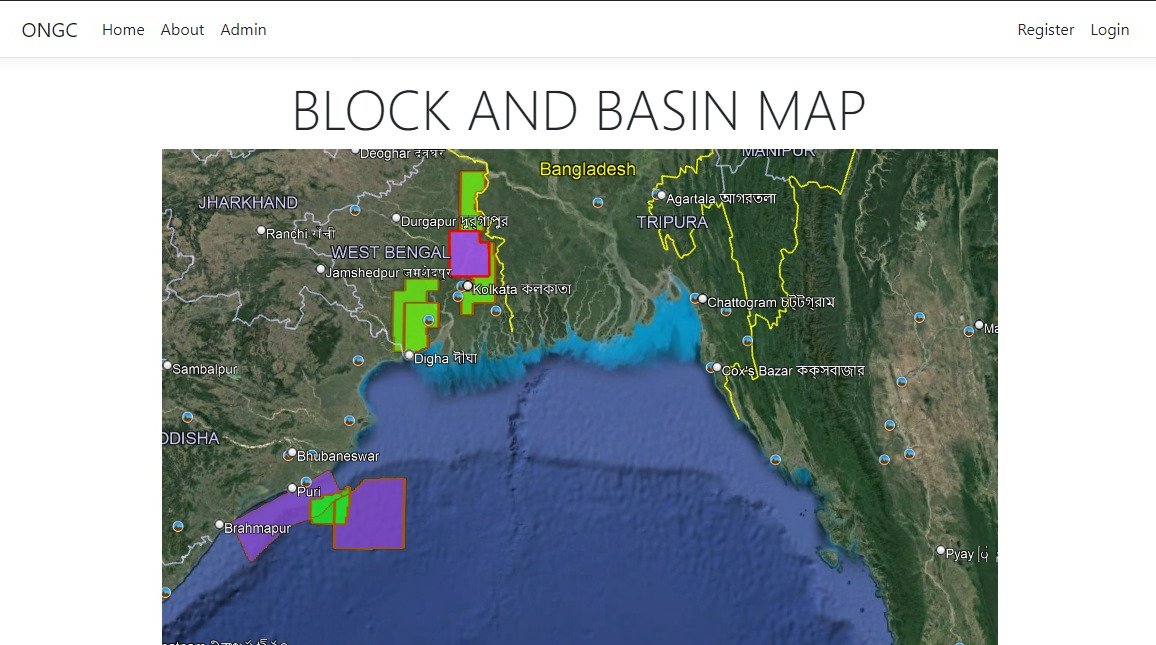Select the Ranchi city marker
The image size is (1156, 645).
click(262, 231)
